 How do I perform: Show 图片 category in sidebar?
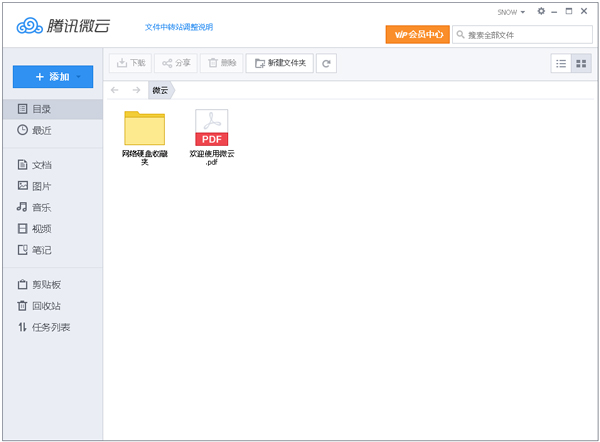pyautogui.click(x=41, y=186)
